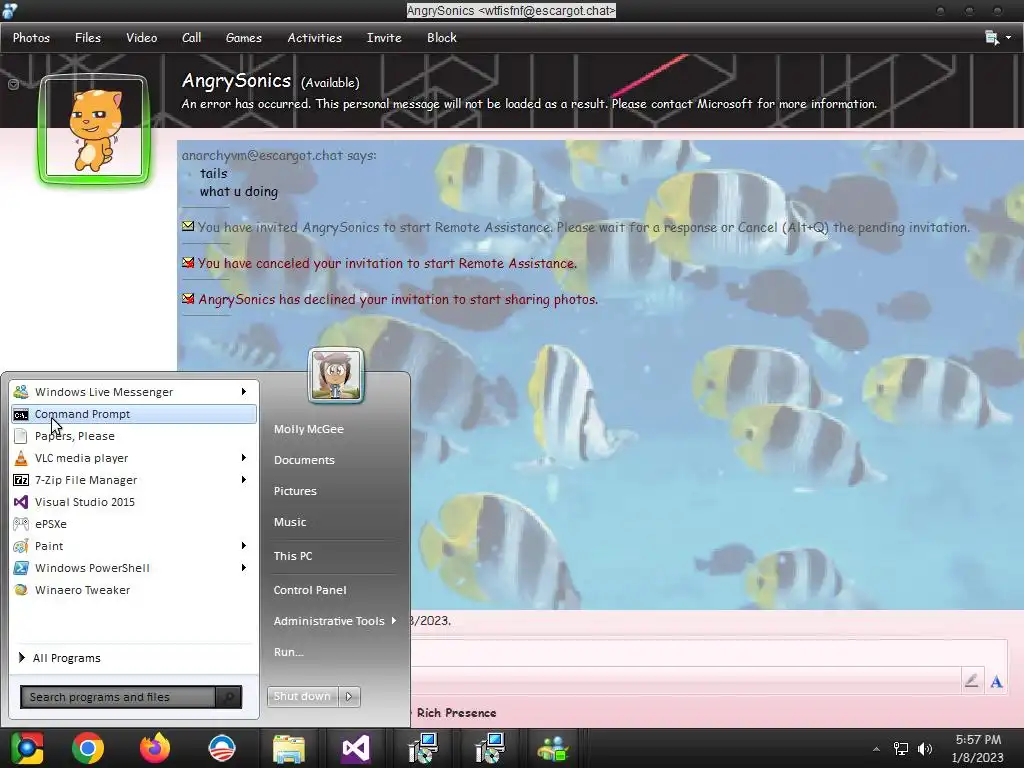Open Control Panel link

[310, 590]
